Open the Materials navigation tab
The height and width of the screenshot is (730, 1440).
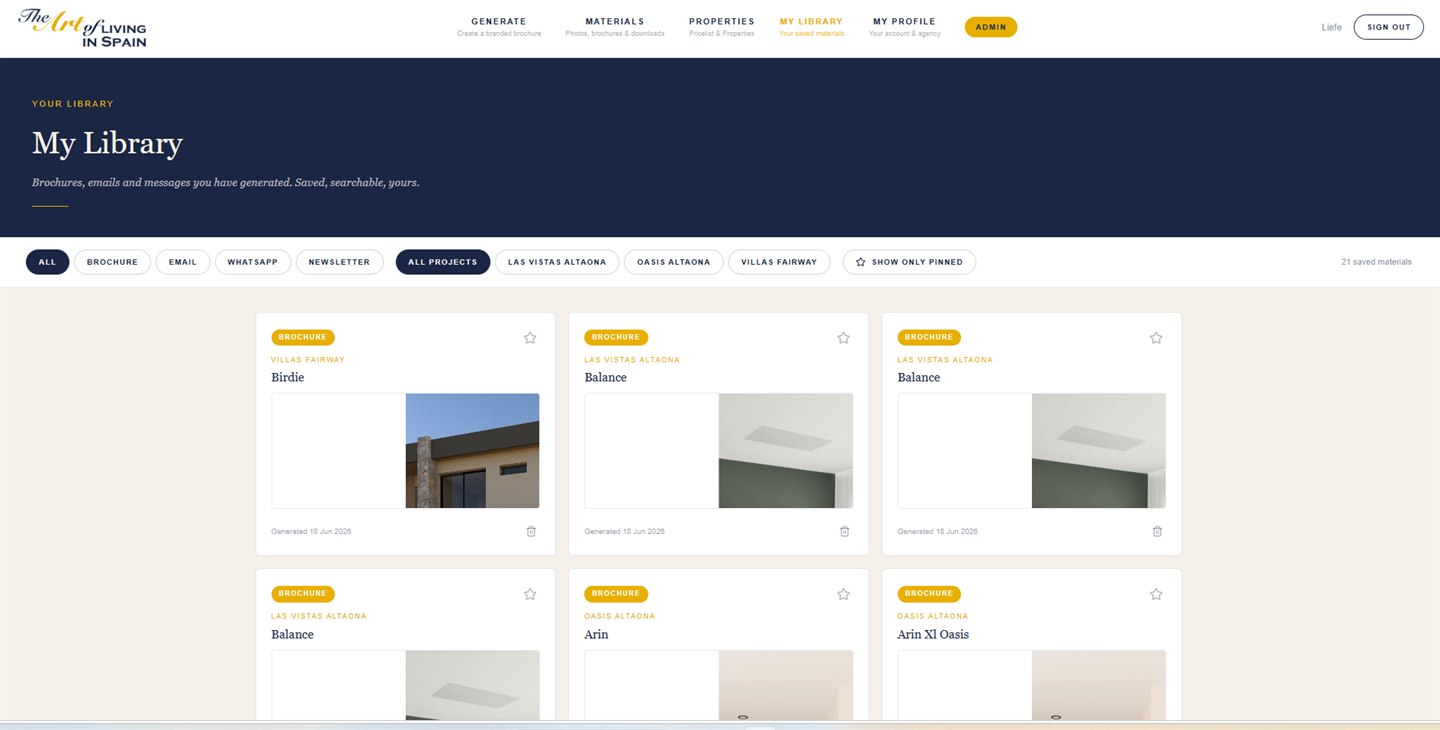[x=615, y=27]
